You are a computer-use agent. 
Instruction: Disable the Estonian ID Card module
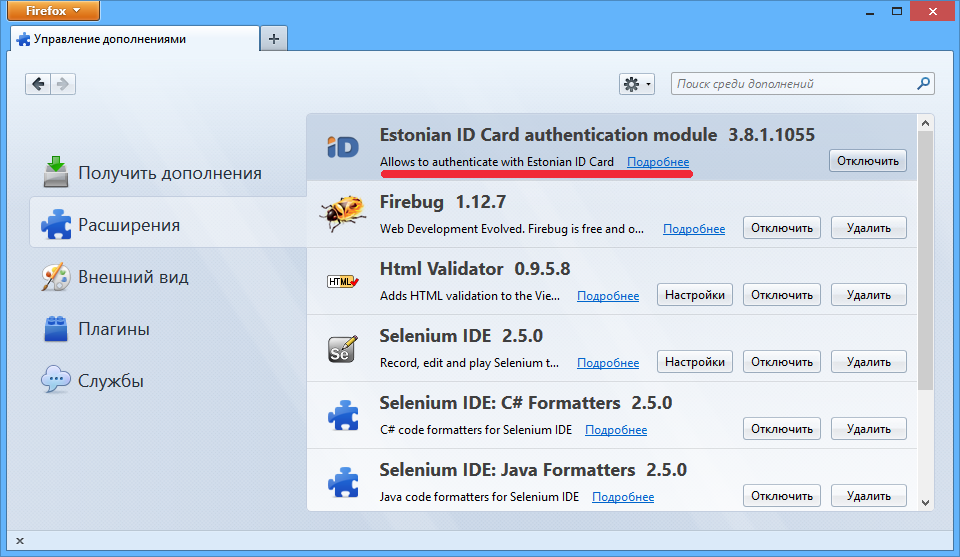coord(868,161)
